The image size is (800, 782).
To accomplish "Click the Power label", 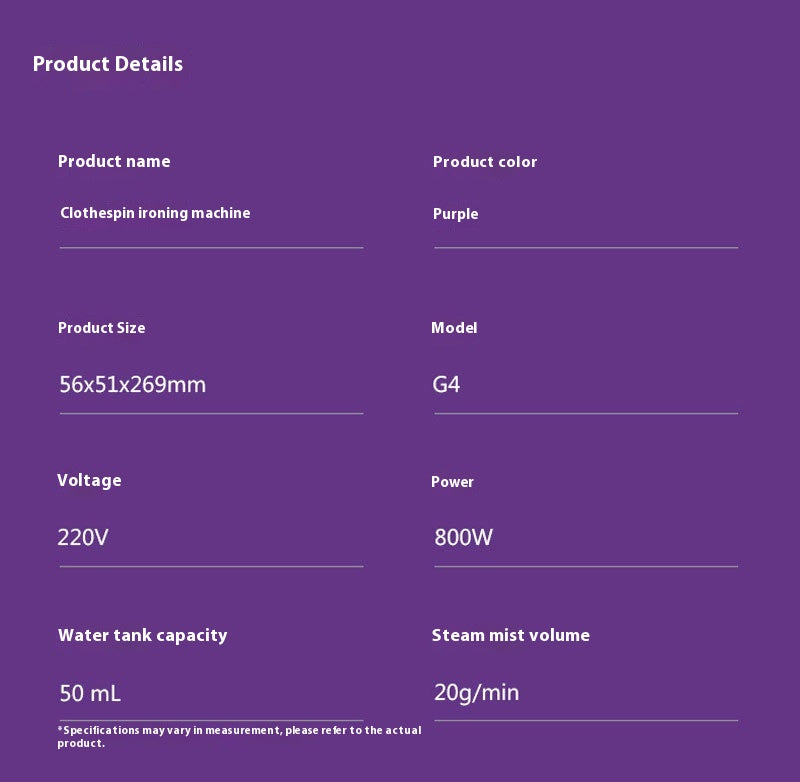I will coord(452,482).
